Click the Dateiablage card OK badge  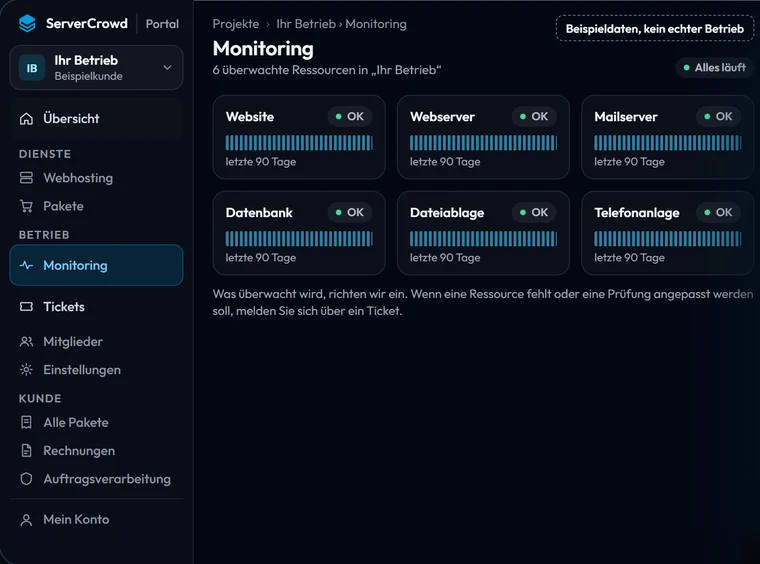534,213
